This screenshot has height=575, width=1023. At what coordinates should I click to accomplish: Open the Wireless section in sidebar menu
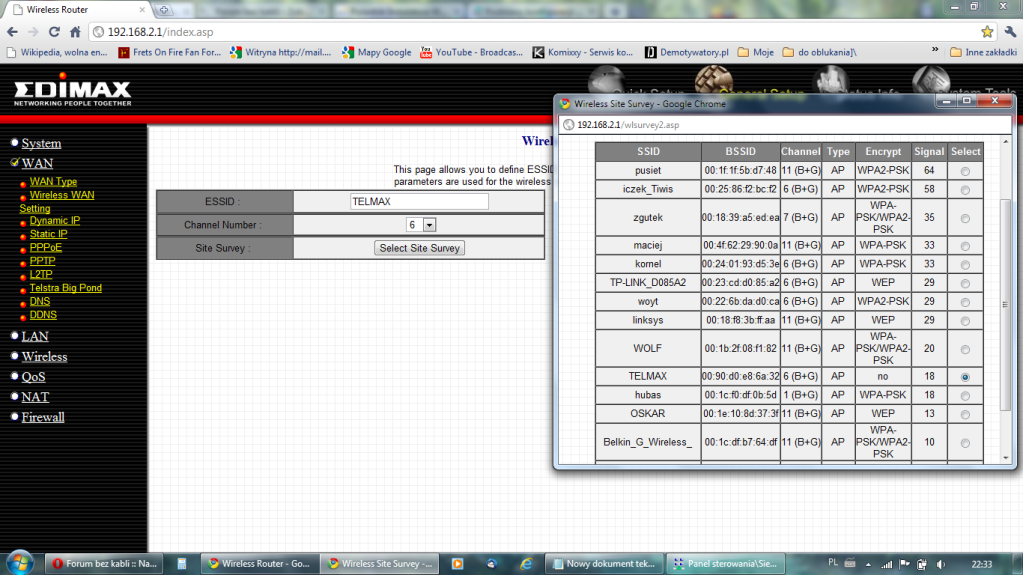(x=44, y=357)
